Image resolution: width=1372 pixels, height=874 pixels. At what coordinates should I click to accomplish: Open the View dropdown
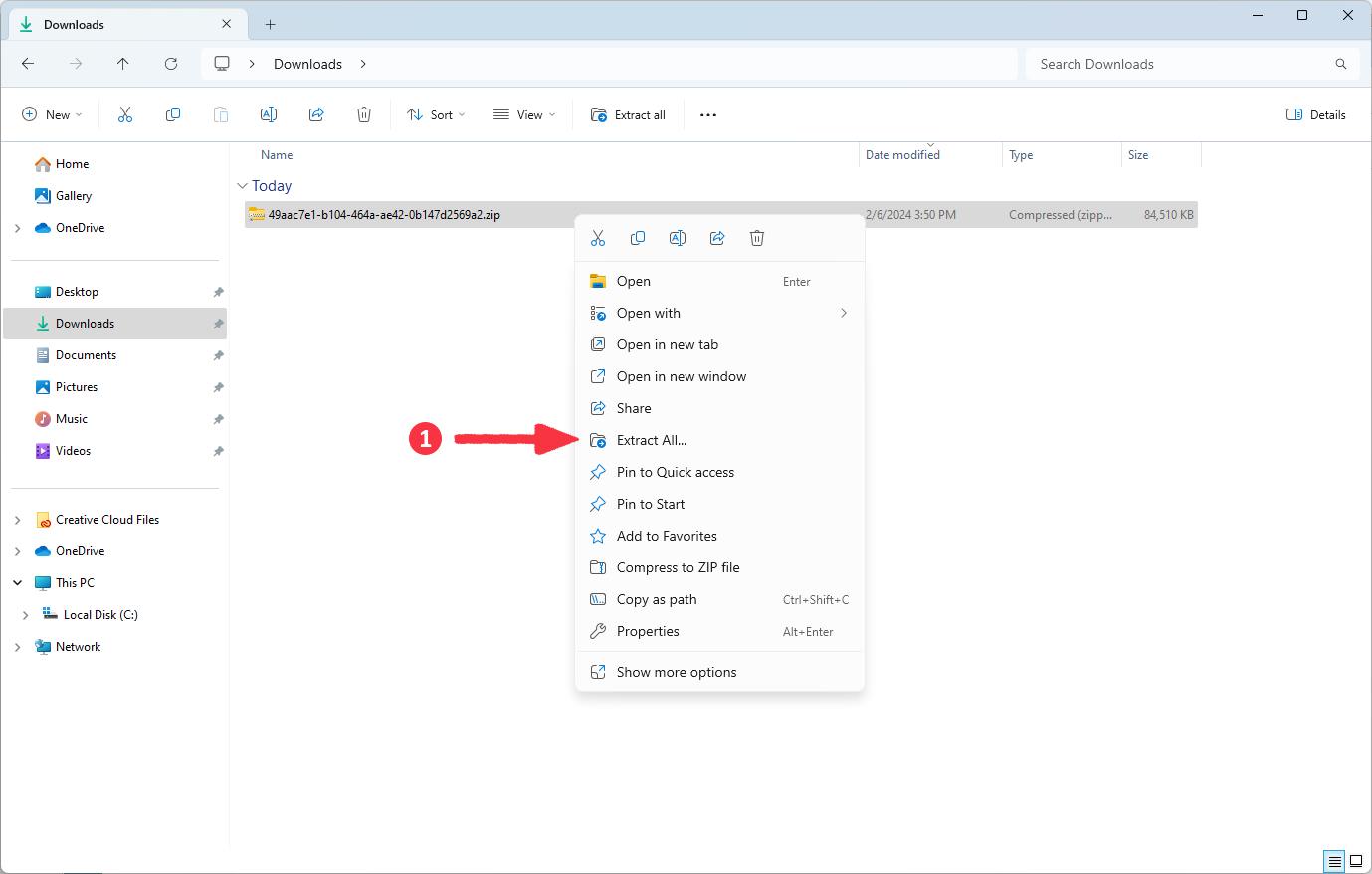click(523, 114)
